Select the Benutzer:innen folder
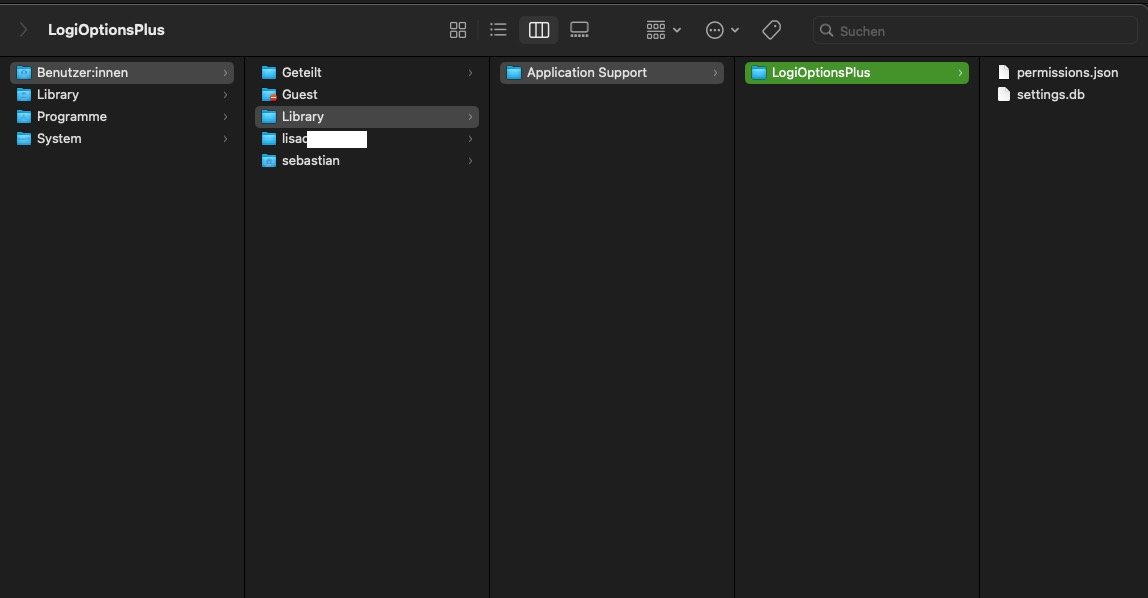The image size is (1148, 598). point(82,73)
